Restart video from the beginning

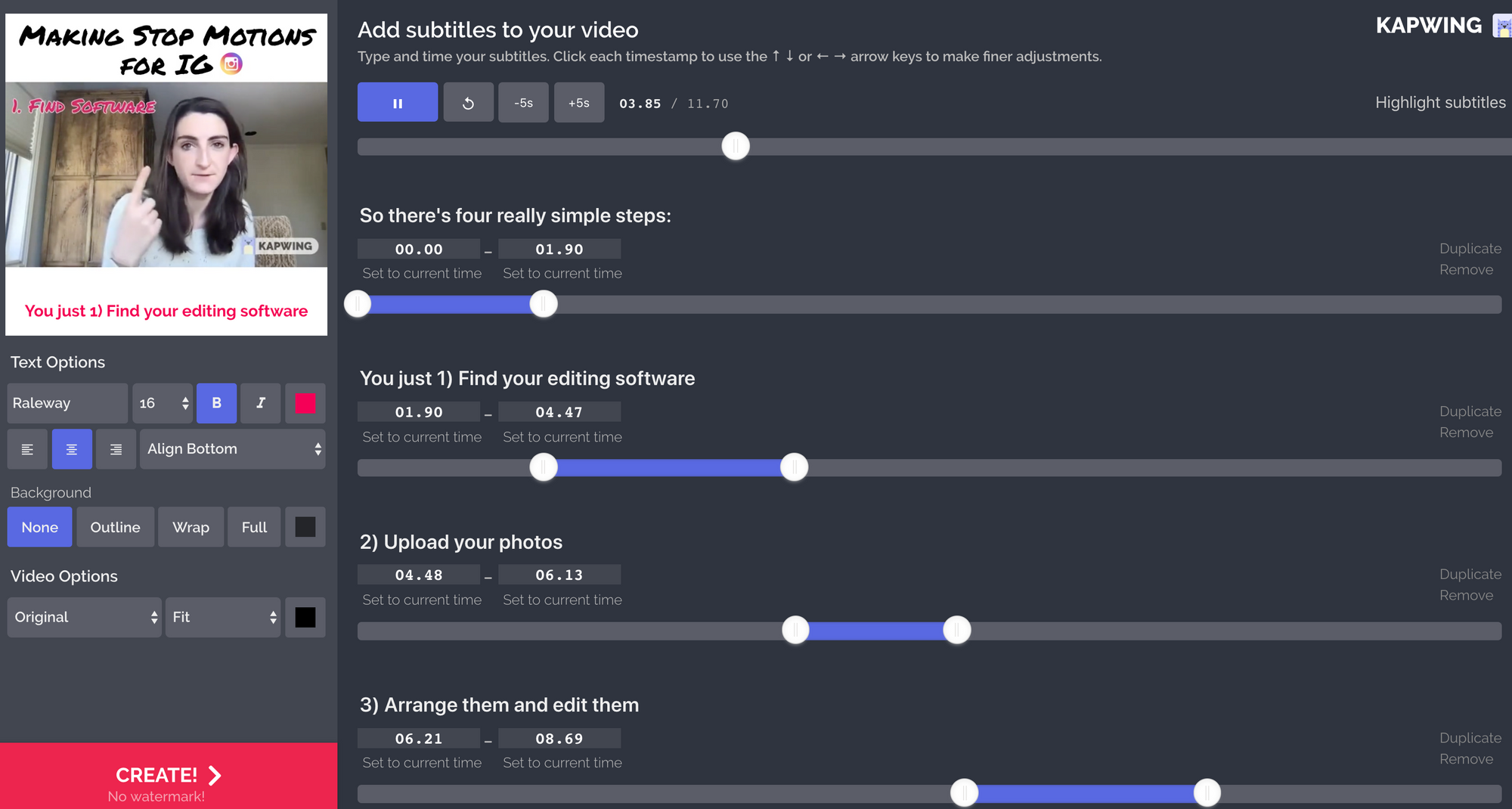[468, 103]
